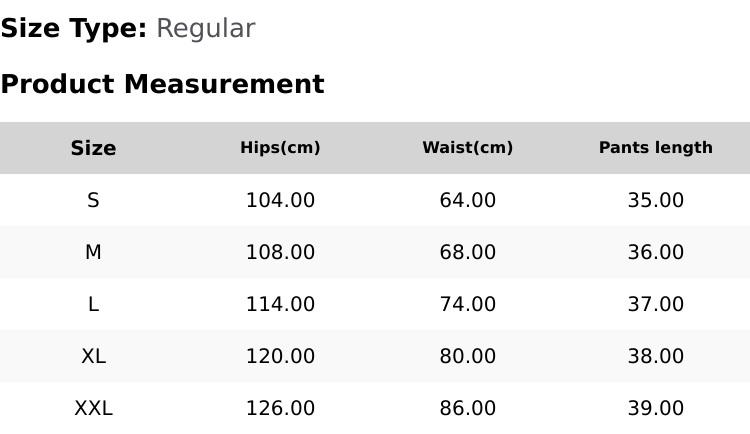Select the M size row label
750x434 pixels.
click(93, 252)
